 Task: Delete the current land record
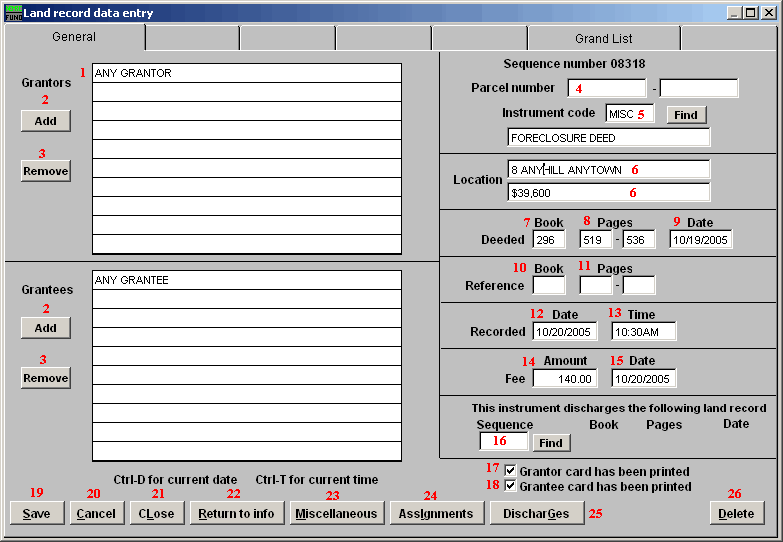[737, 513]
